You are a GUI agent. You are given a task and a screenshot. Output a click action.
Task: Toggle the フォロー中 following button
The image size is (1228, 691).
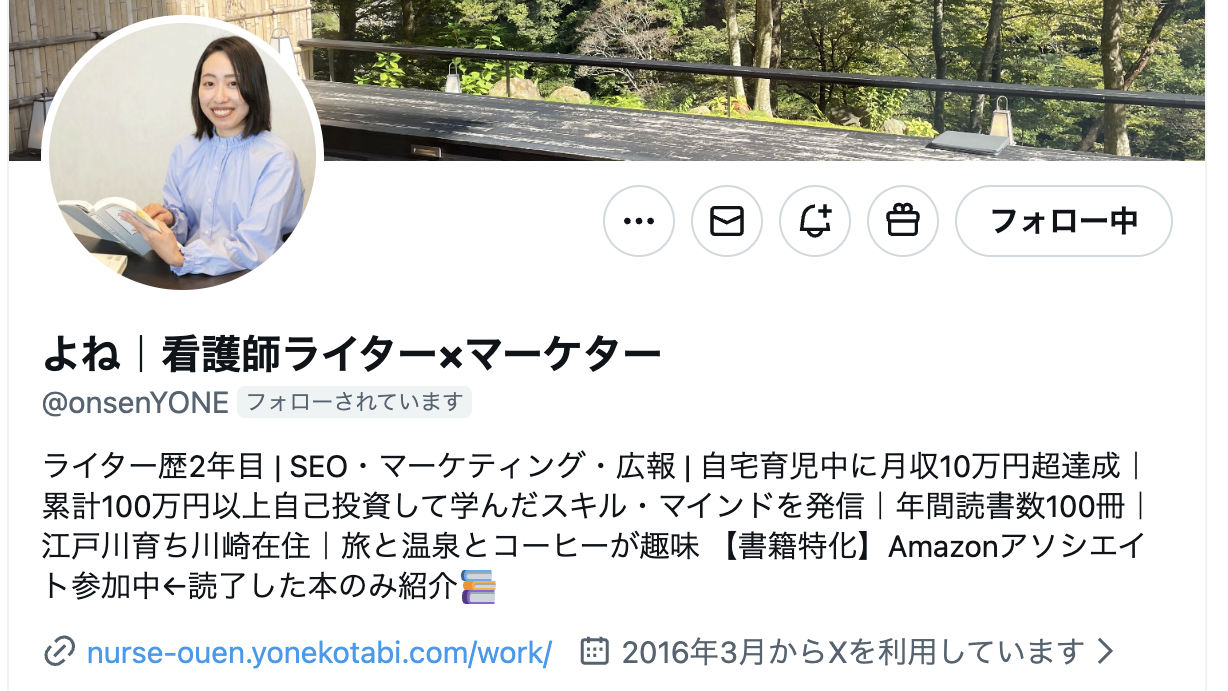click(x=1064, y=221)
